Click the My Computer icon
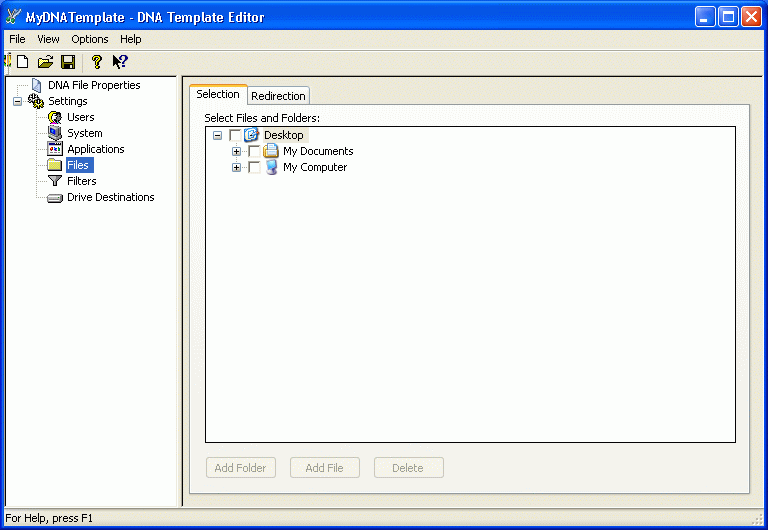The height and width of the screenshot is (530, 768). 271,167
